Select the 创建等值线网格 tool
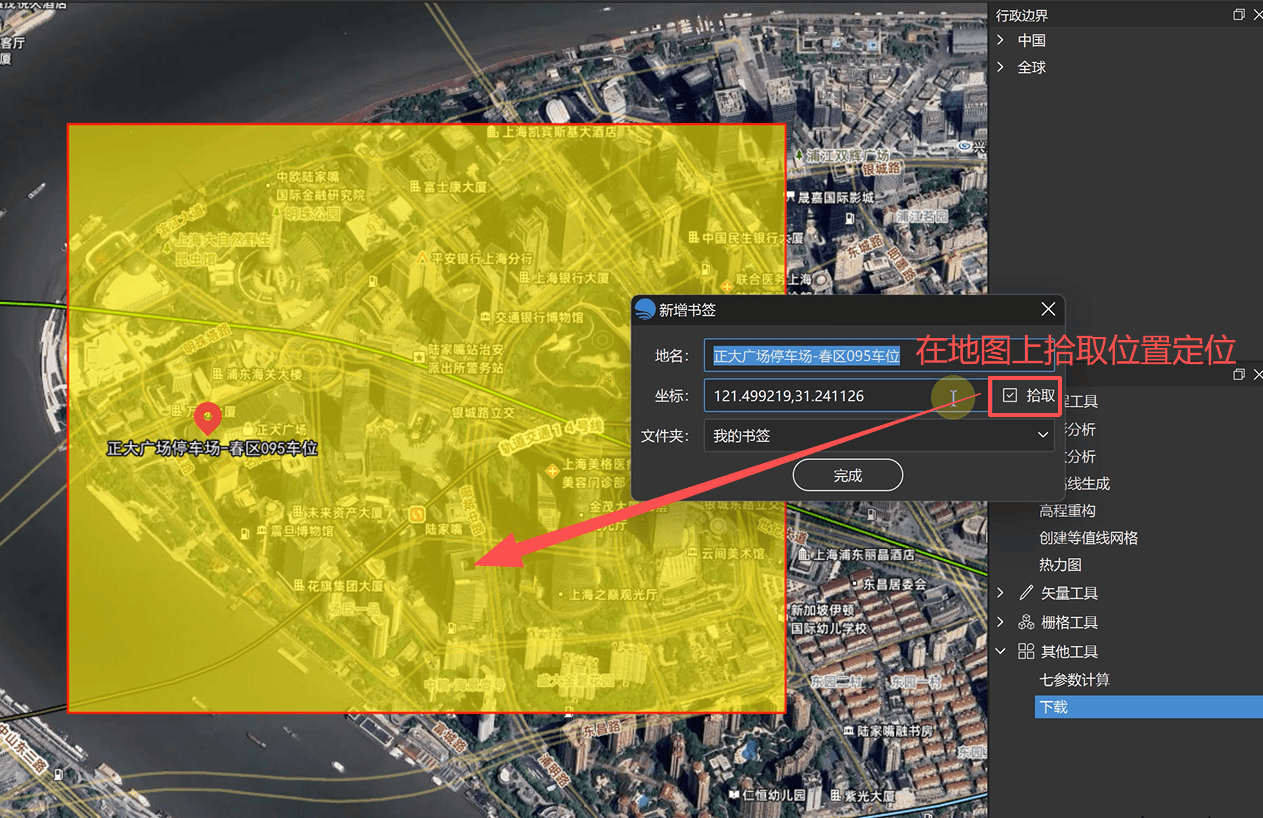This screenshot has width=1263, height=818. [x=1089, y=538]
